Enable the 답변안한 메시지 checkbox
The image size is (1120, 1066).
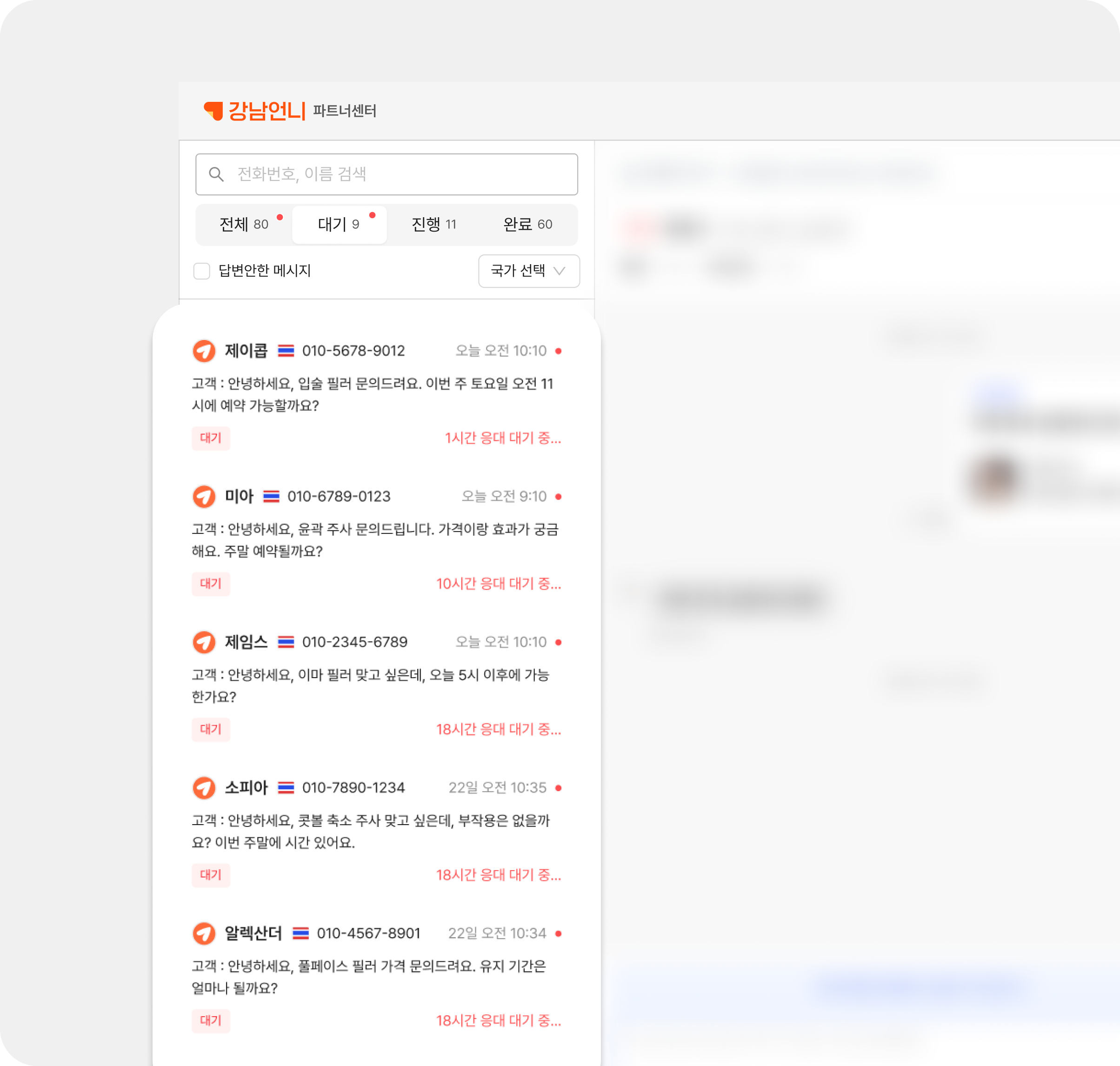tap(202, 271)
